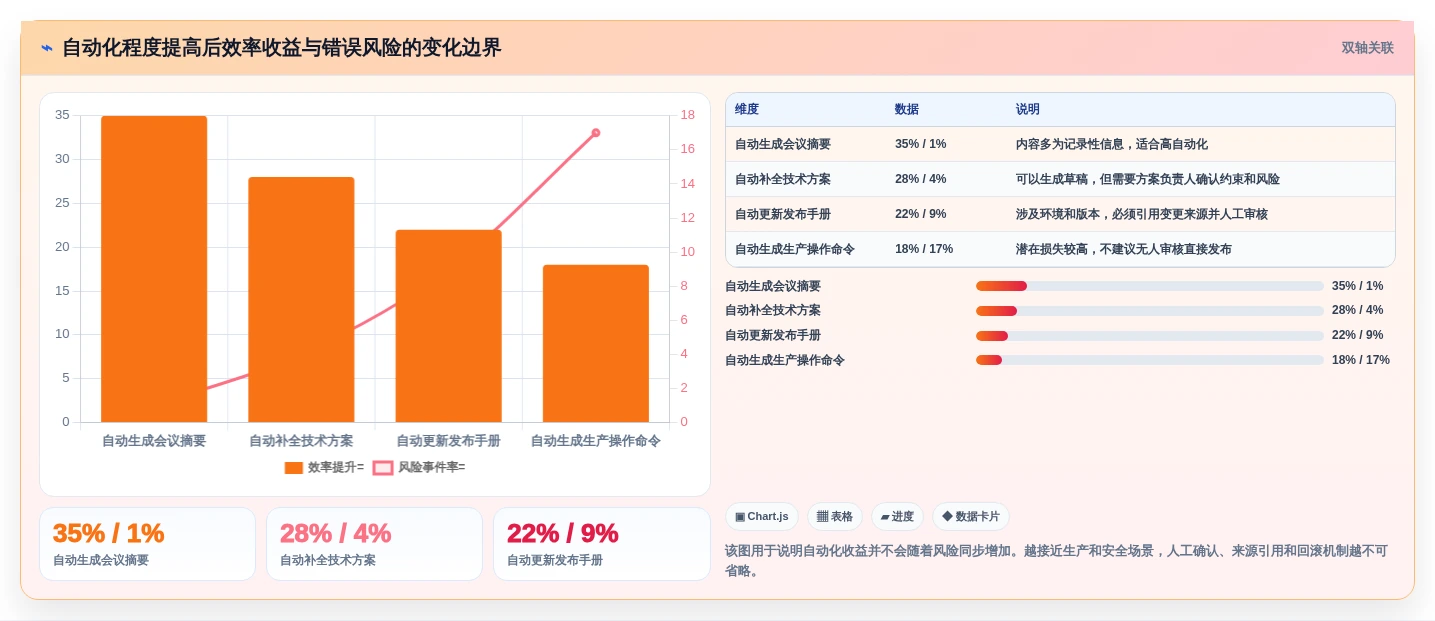Click the risk line point at value 17

pos(596,132)
